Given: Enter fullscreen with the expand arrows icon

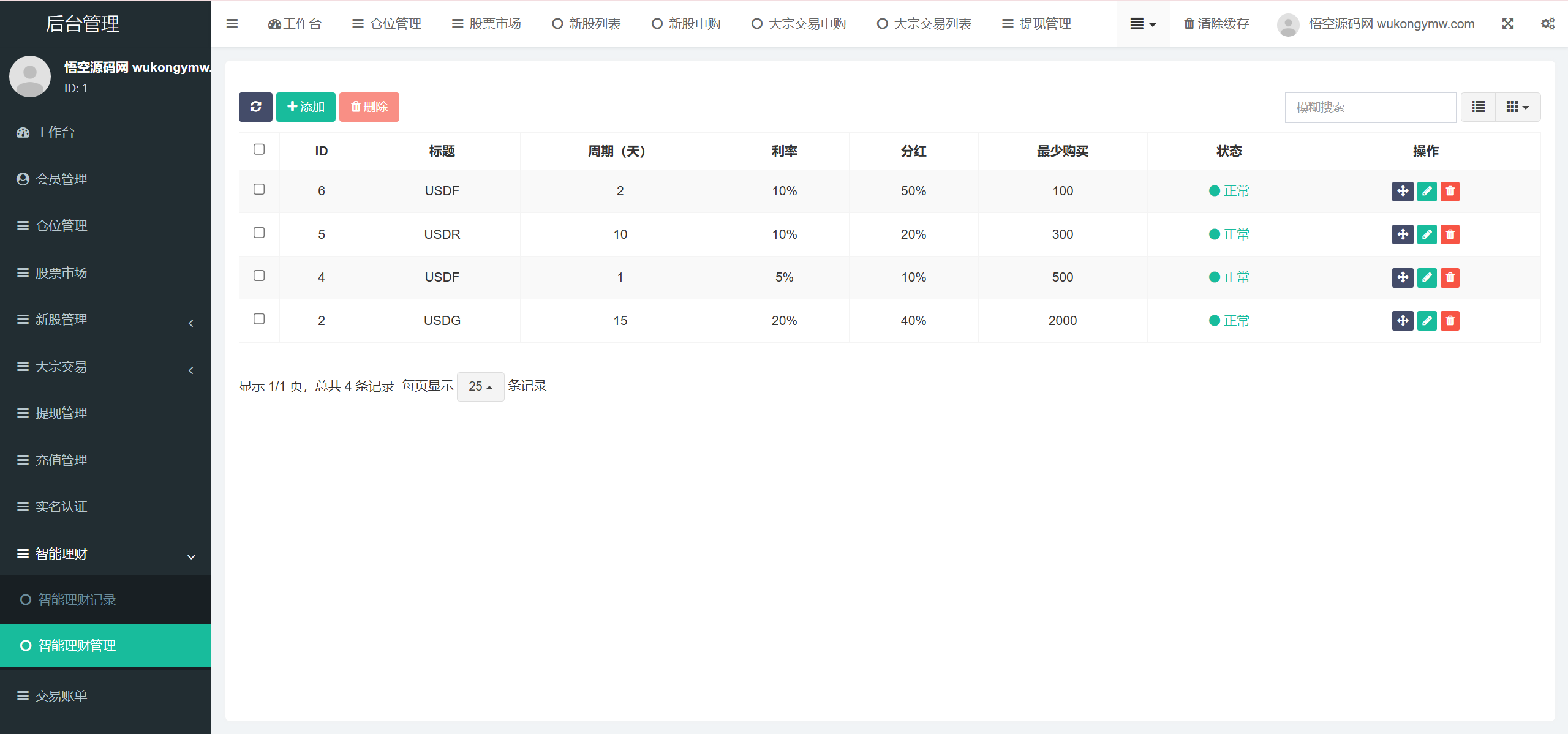Looking at the screenshot, I should point(1508,24).
